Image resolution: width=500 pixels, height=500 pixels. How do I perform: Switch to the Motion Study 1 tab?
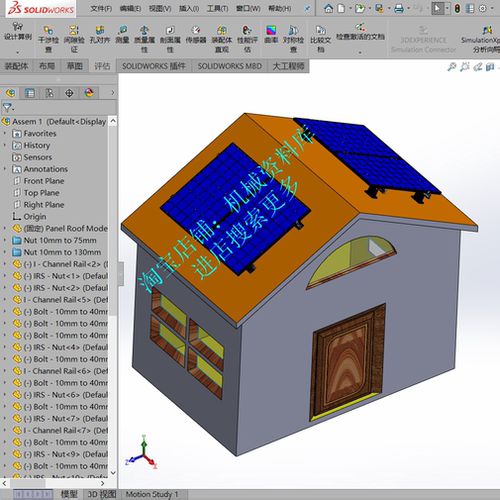click(x=152, y=494)
